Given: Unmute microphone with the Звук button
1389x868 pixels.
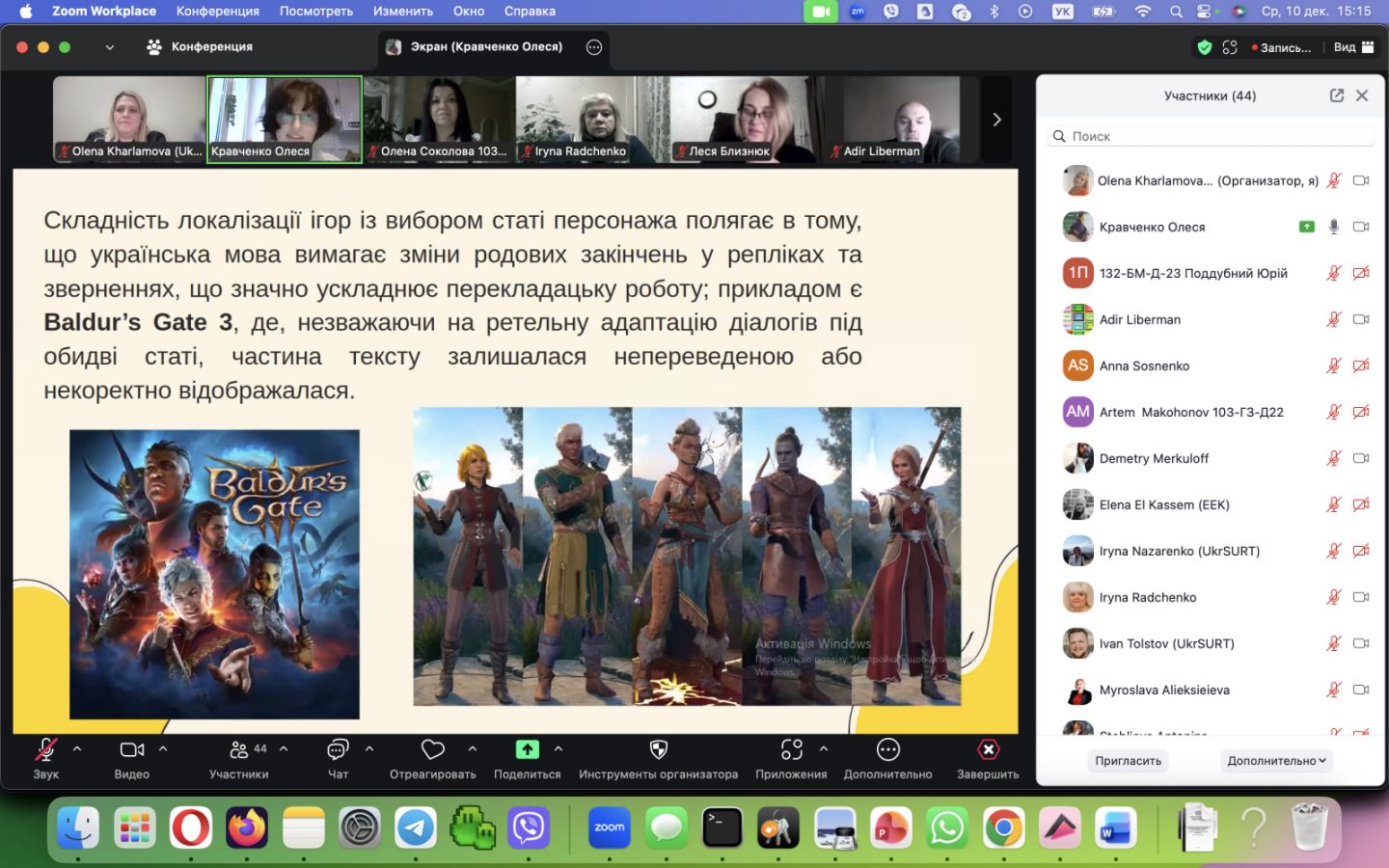Looking at the screenshot, I should point(45,750).
